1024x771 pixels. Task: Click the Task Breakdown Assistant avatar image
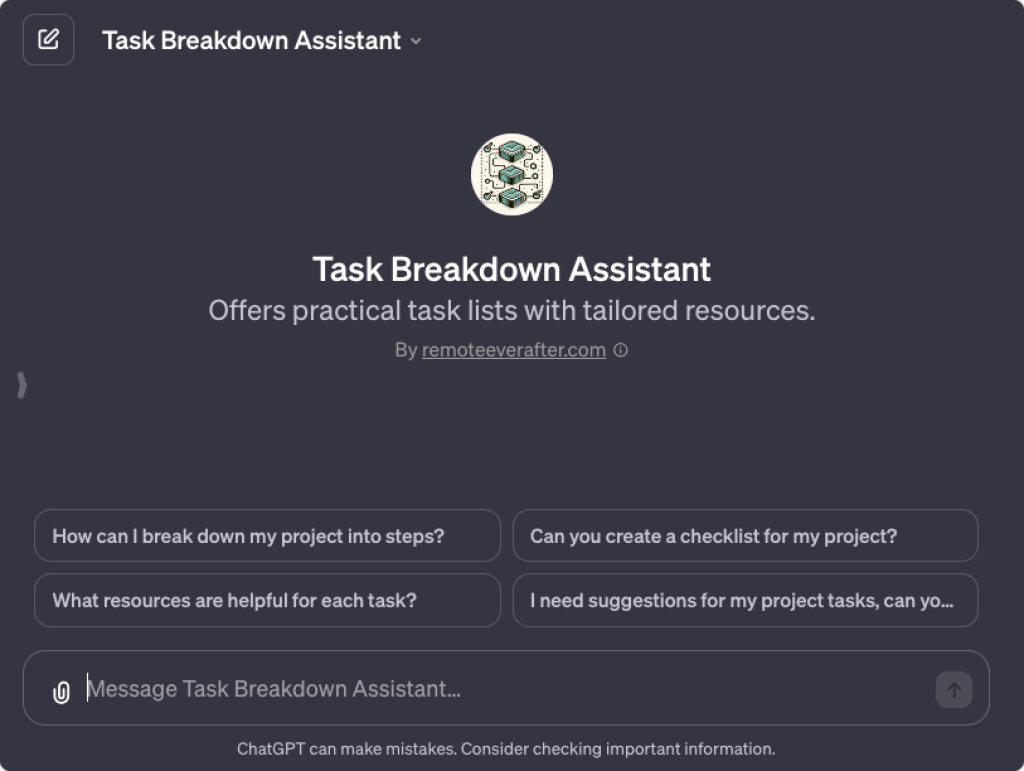coord(512,173)
